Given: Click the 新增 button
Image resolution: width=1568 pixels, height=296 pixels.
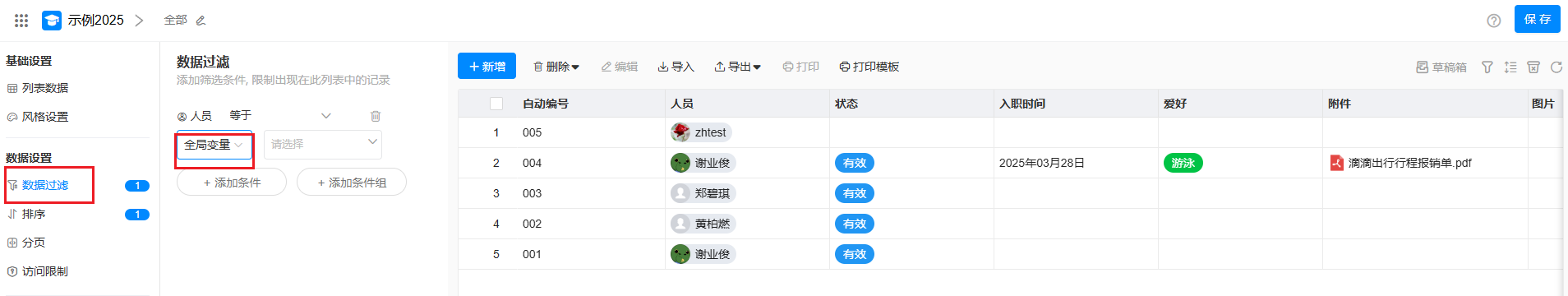Looking at the screenshot, I should pos(487,66).
